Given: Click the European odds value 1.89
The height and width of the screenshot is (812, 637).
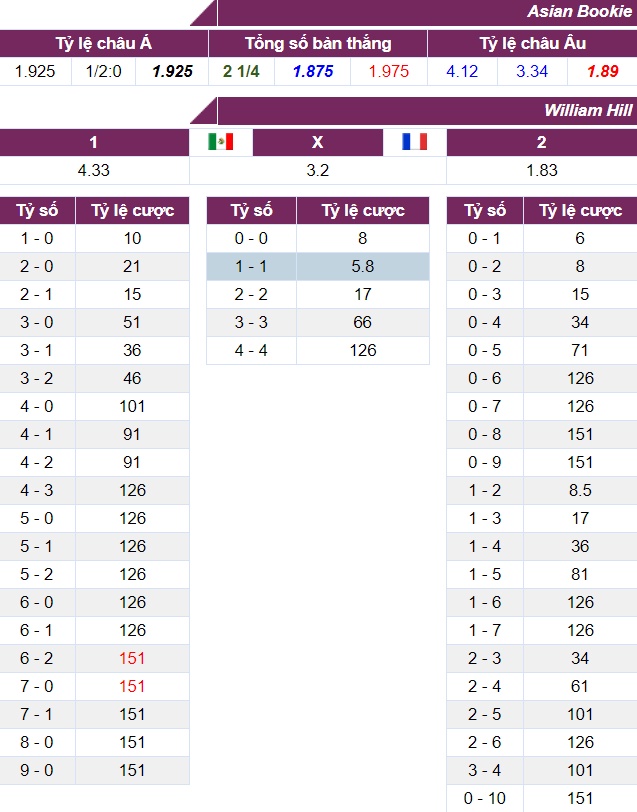Looking at the screenshot, I should click(x=602, y=72).
